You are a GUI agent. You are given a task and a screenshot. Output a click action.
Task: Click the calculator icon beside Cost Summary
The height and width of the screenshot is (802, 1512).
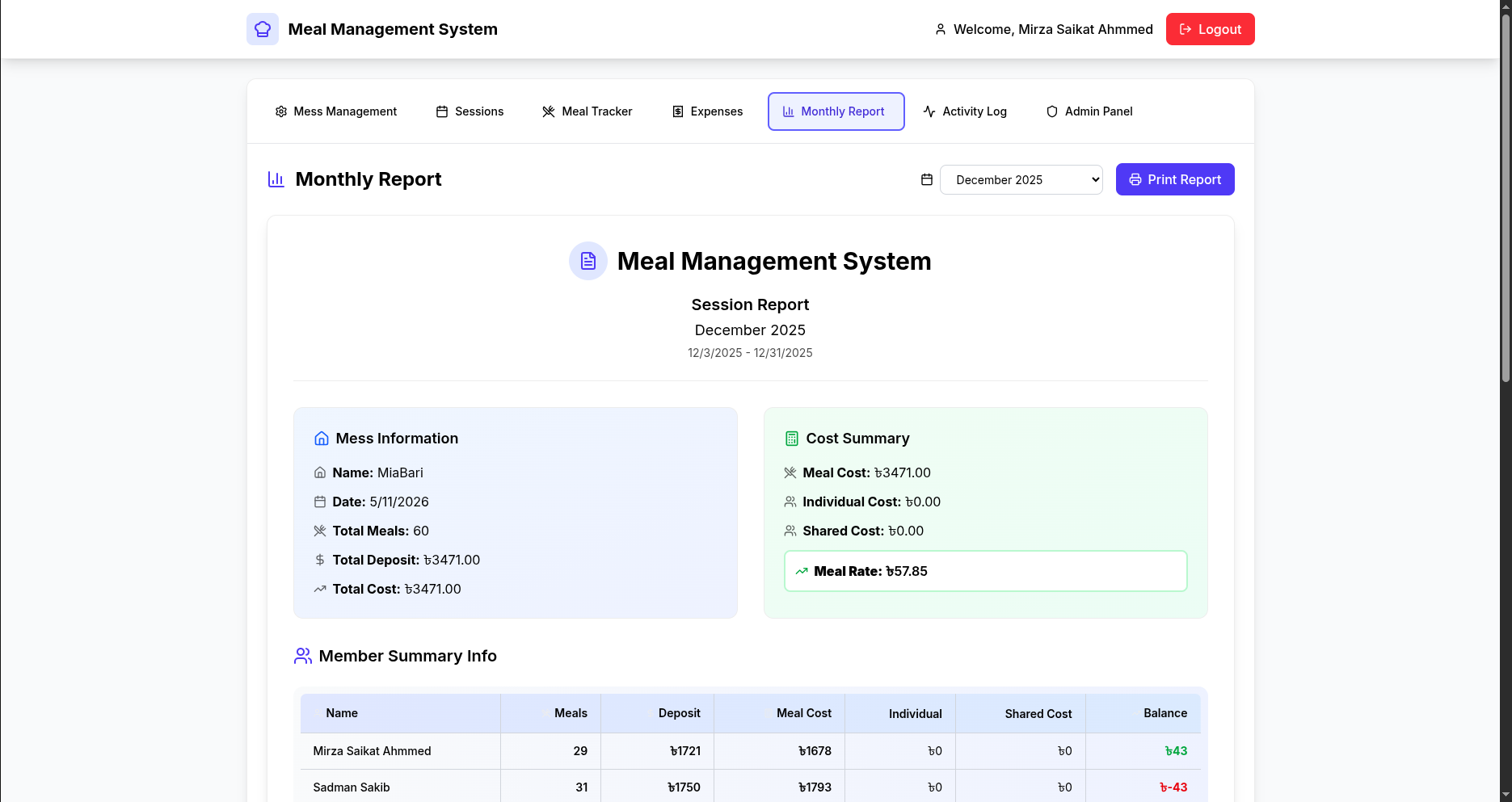[x=792, y=439]
